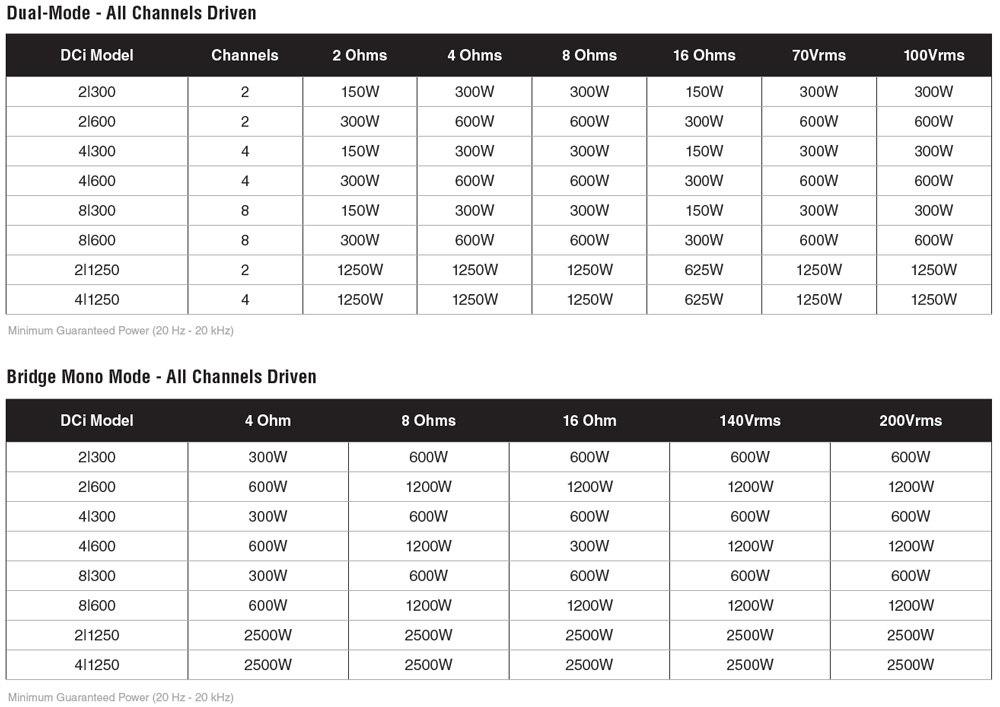This screenshot has width=1000, height=707.
Task: Select the 70Vrms column header
Action: 819,55
